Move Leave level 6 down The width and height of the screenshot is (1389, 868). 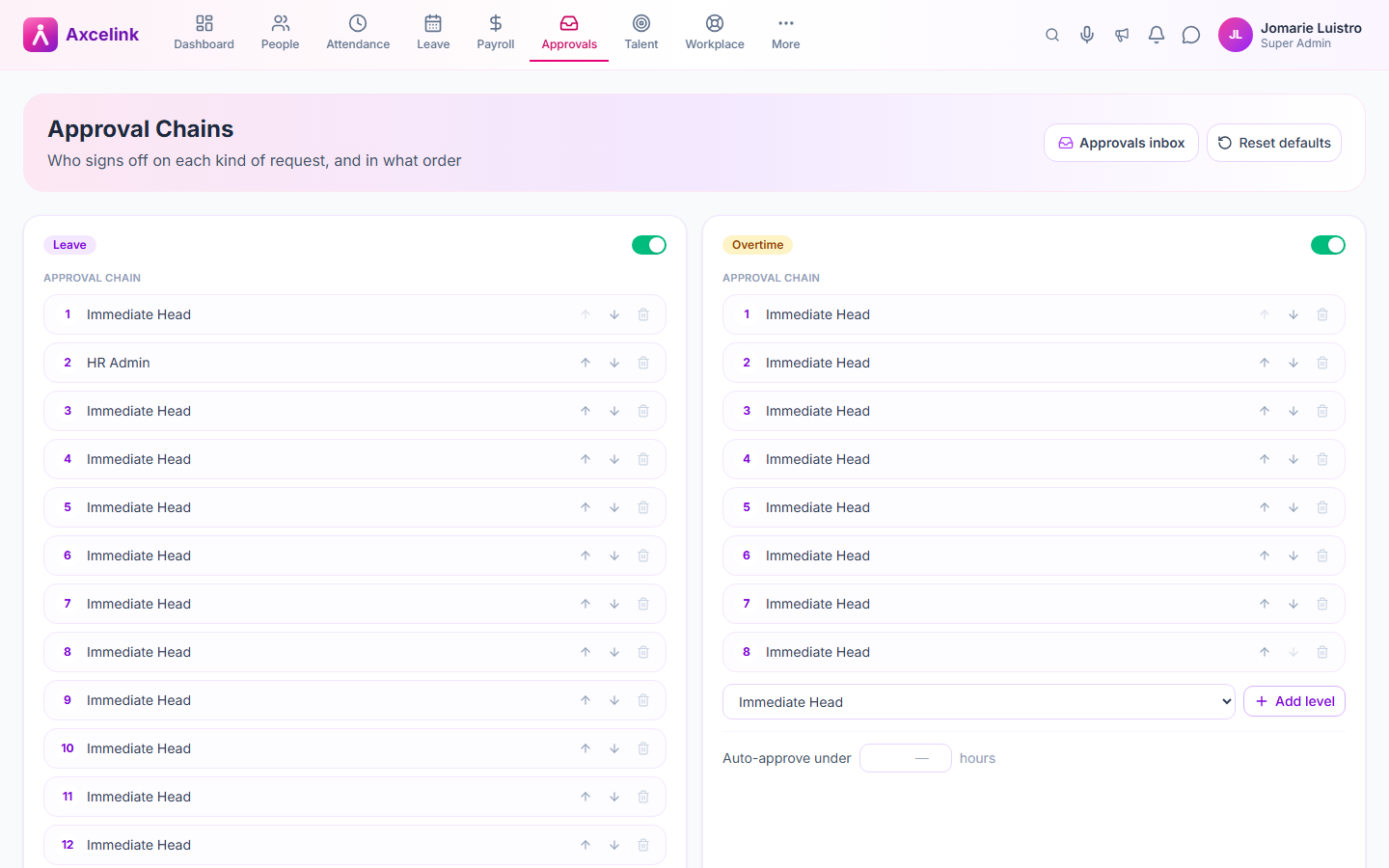pyautogui.click(x=614, y=556)
